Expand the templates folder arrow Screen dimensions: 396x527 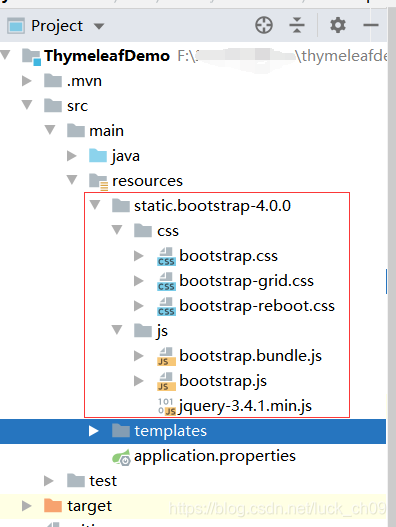(94, 431)
